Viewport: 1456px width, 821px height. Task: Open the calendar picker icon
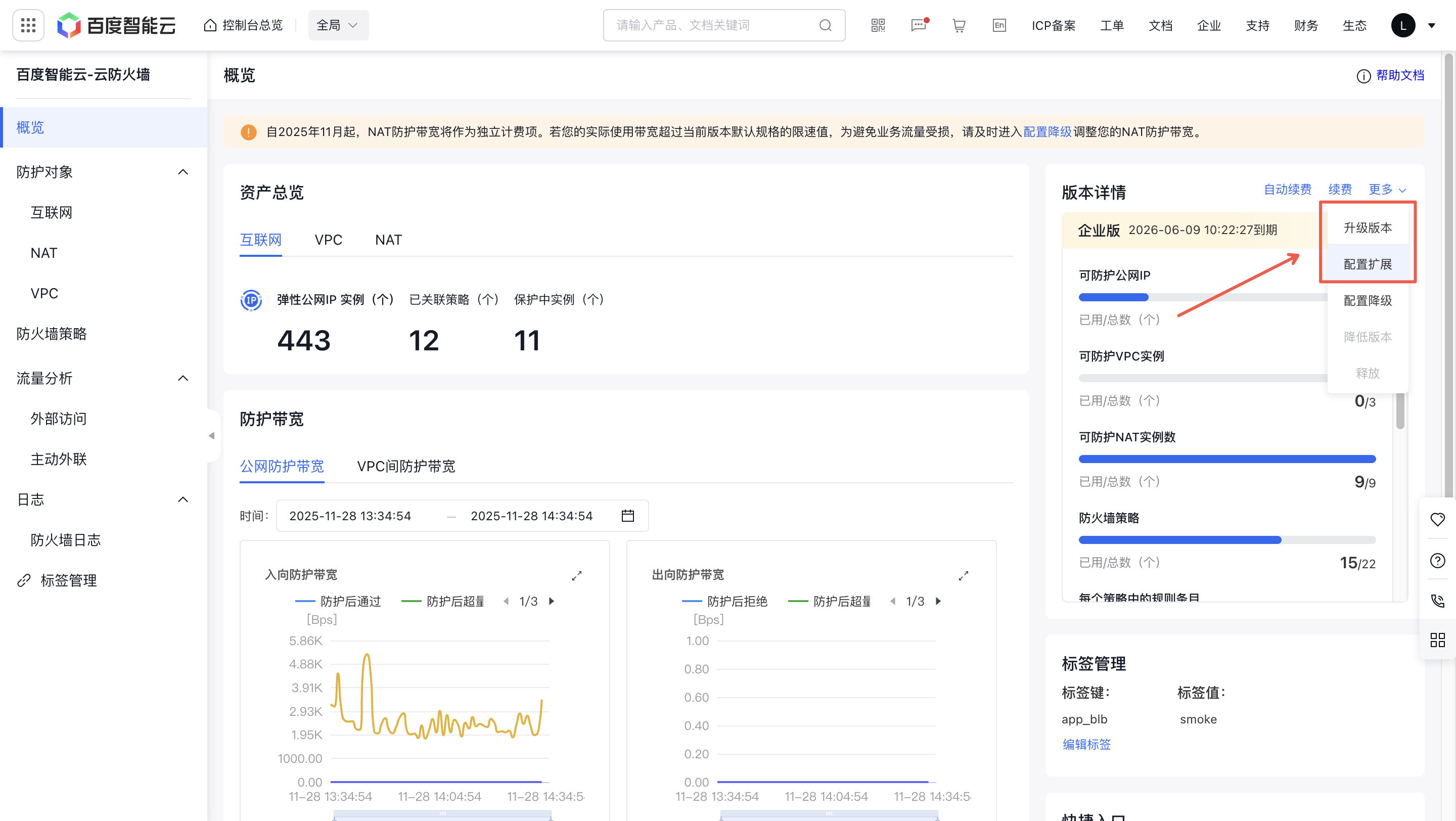pos(627,516)
